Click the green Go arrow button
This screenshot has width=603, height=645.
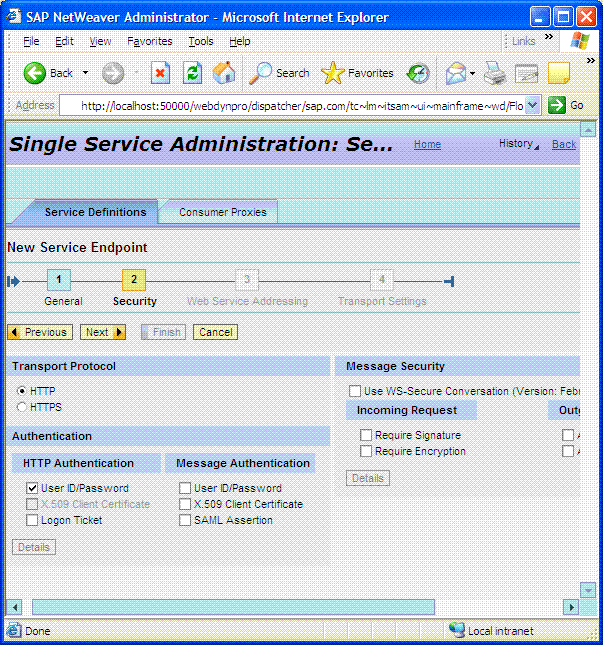(557, 105)
